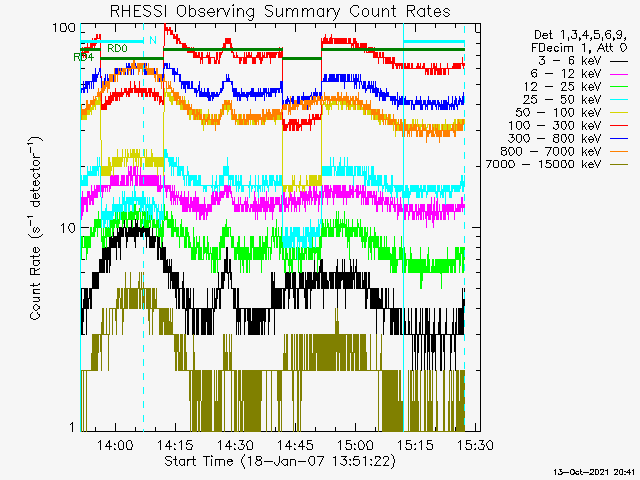640x480 pixels.
Task: Click the green 'RD4' flag label
Action: (83, 57)
